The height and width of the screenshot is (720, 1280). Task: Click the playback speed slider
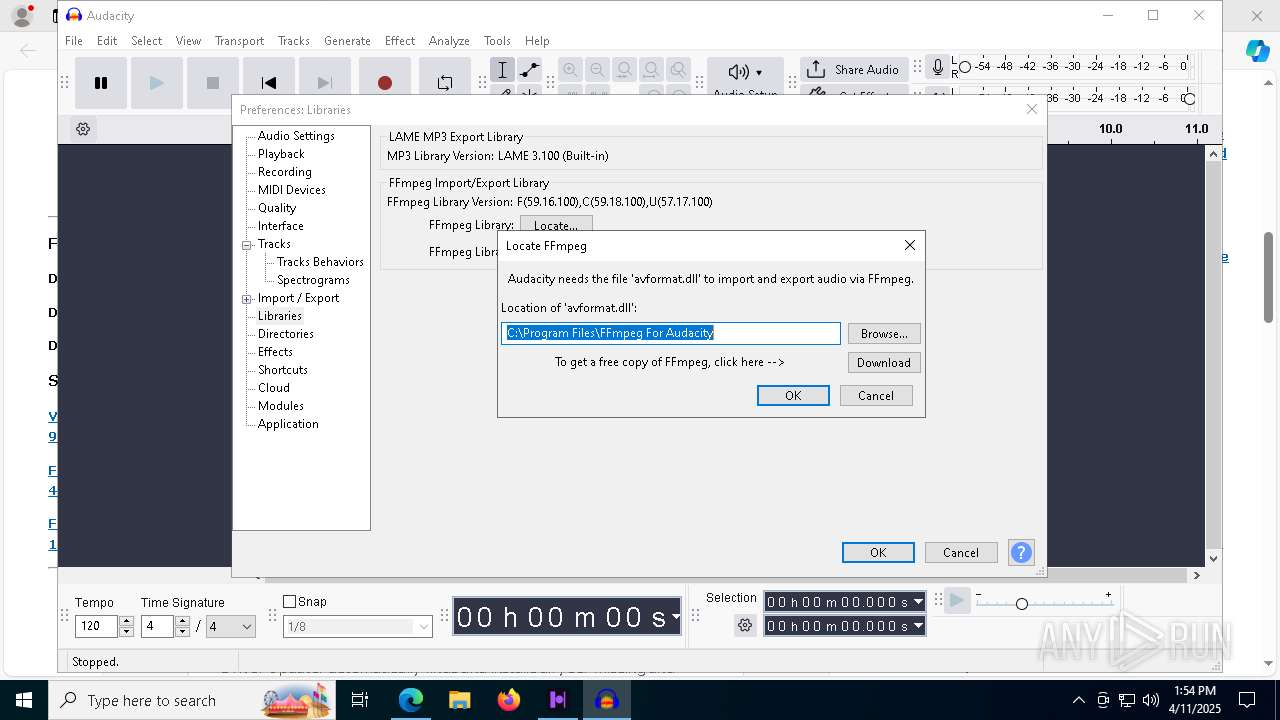(x=1045, y=603)
